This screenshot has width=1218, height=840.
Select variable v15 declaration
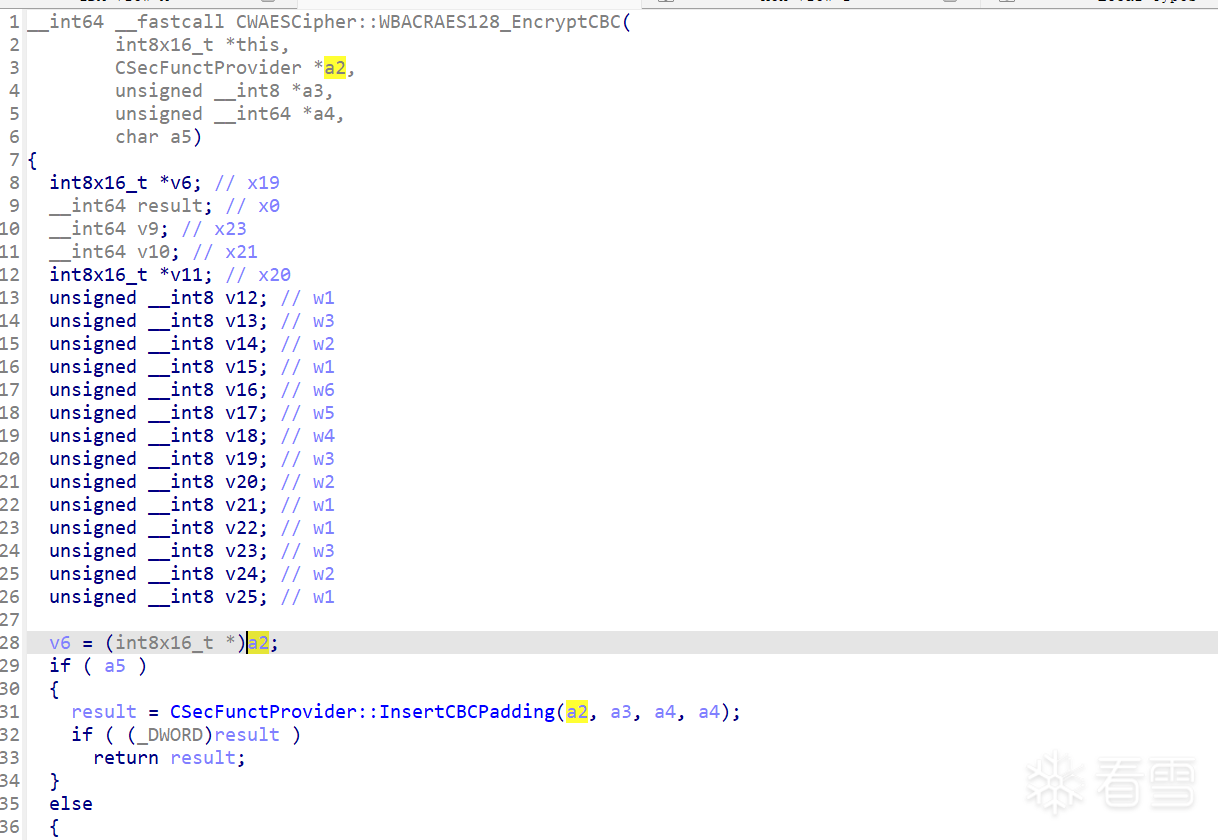241,366
